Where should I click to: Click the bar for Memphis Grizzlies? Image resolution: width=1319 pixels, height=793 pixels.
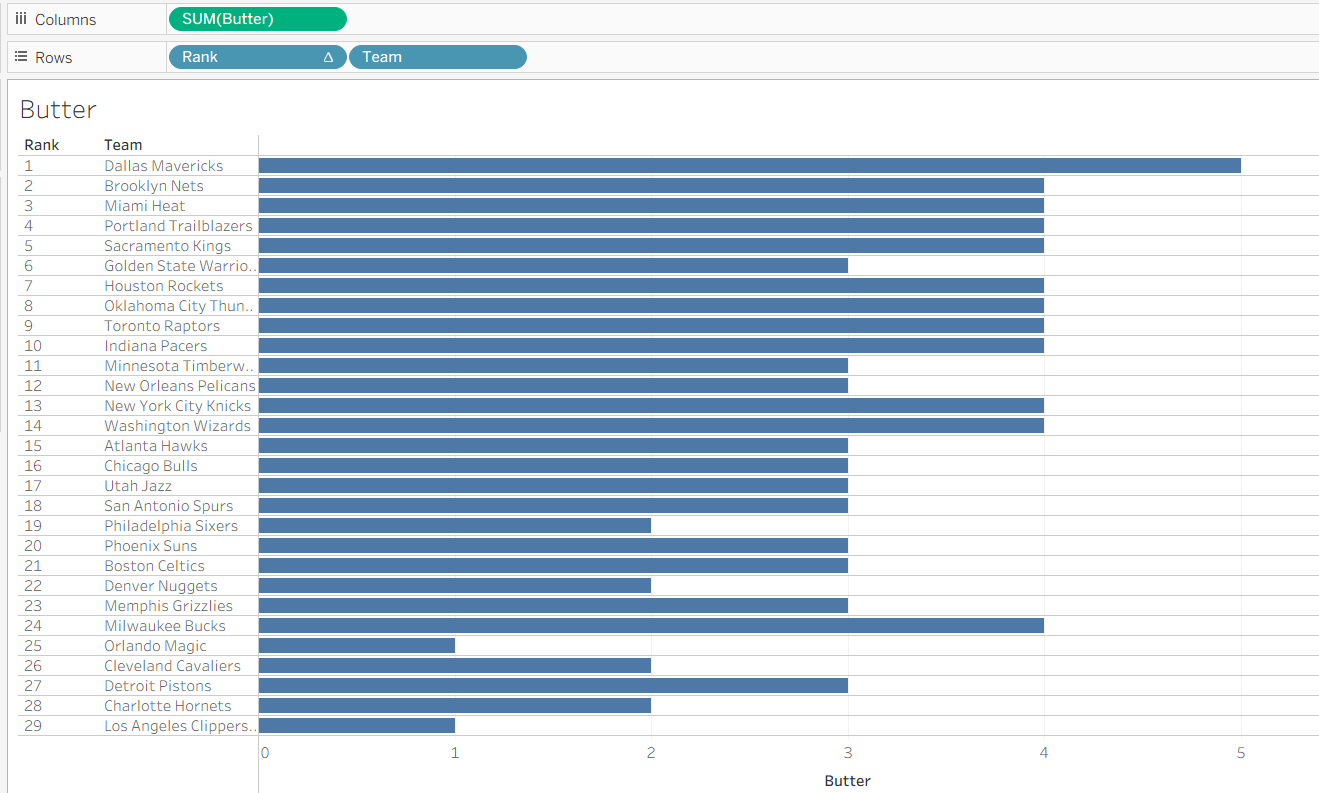(x=553, y=606)
